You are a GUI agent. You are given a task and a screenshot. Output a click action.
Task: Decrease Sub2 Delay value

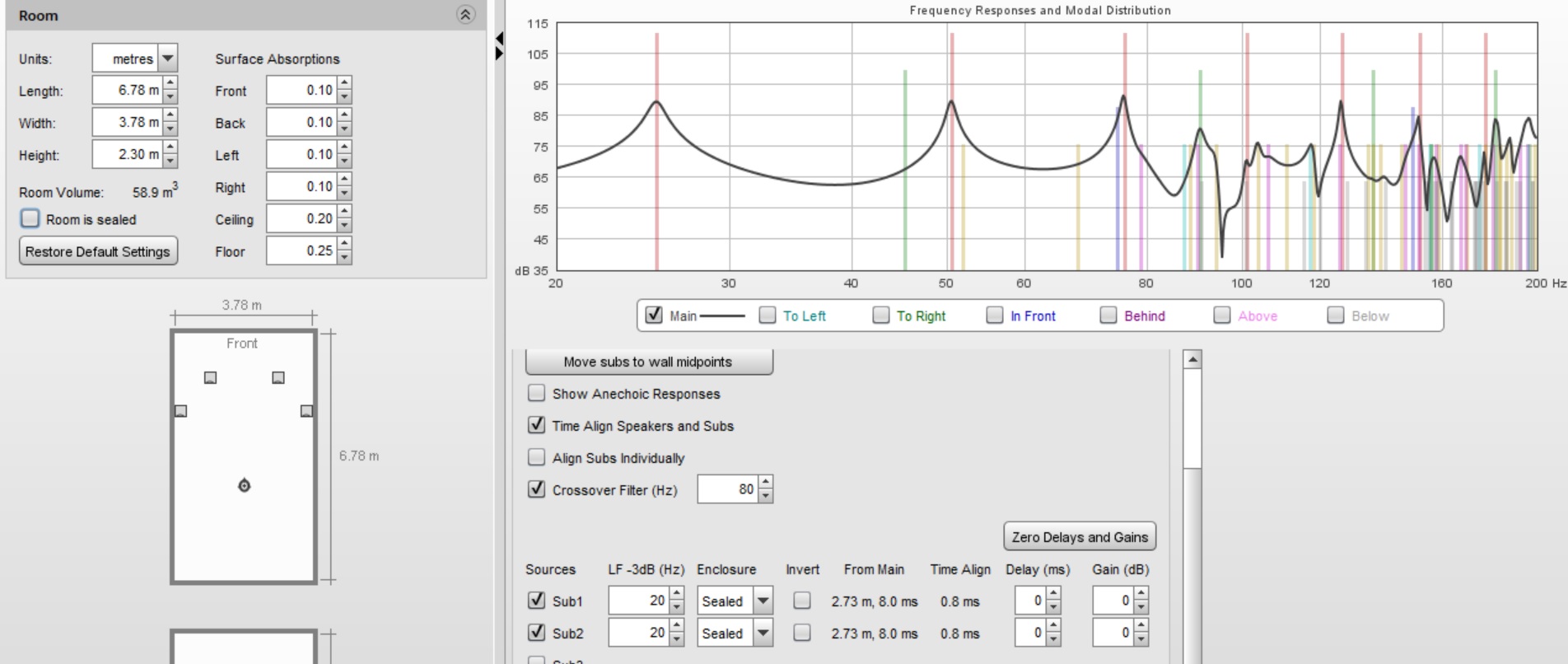coord(1053,639)
